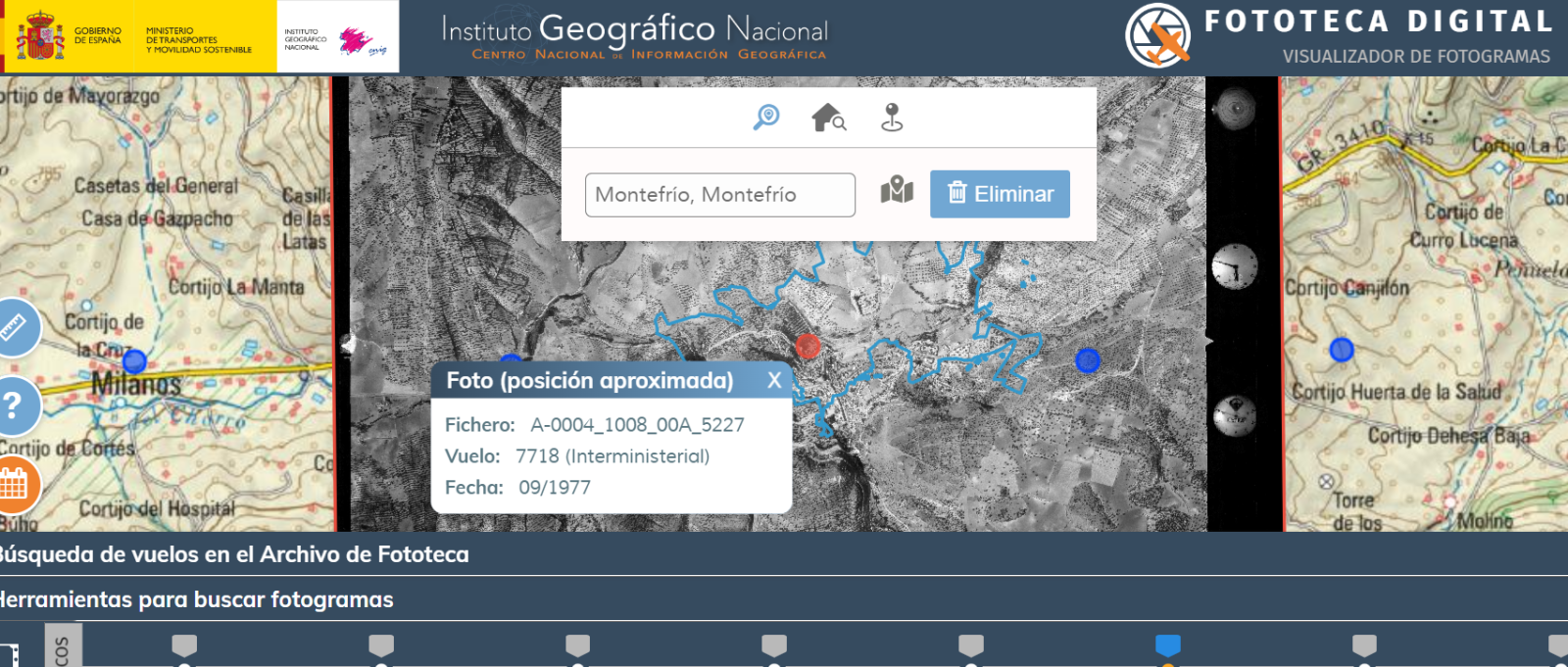
Task: Select the place name search icon
Action: 766,118
